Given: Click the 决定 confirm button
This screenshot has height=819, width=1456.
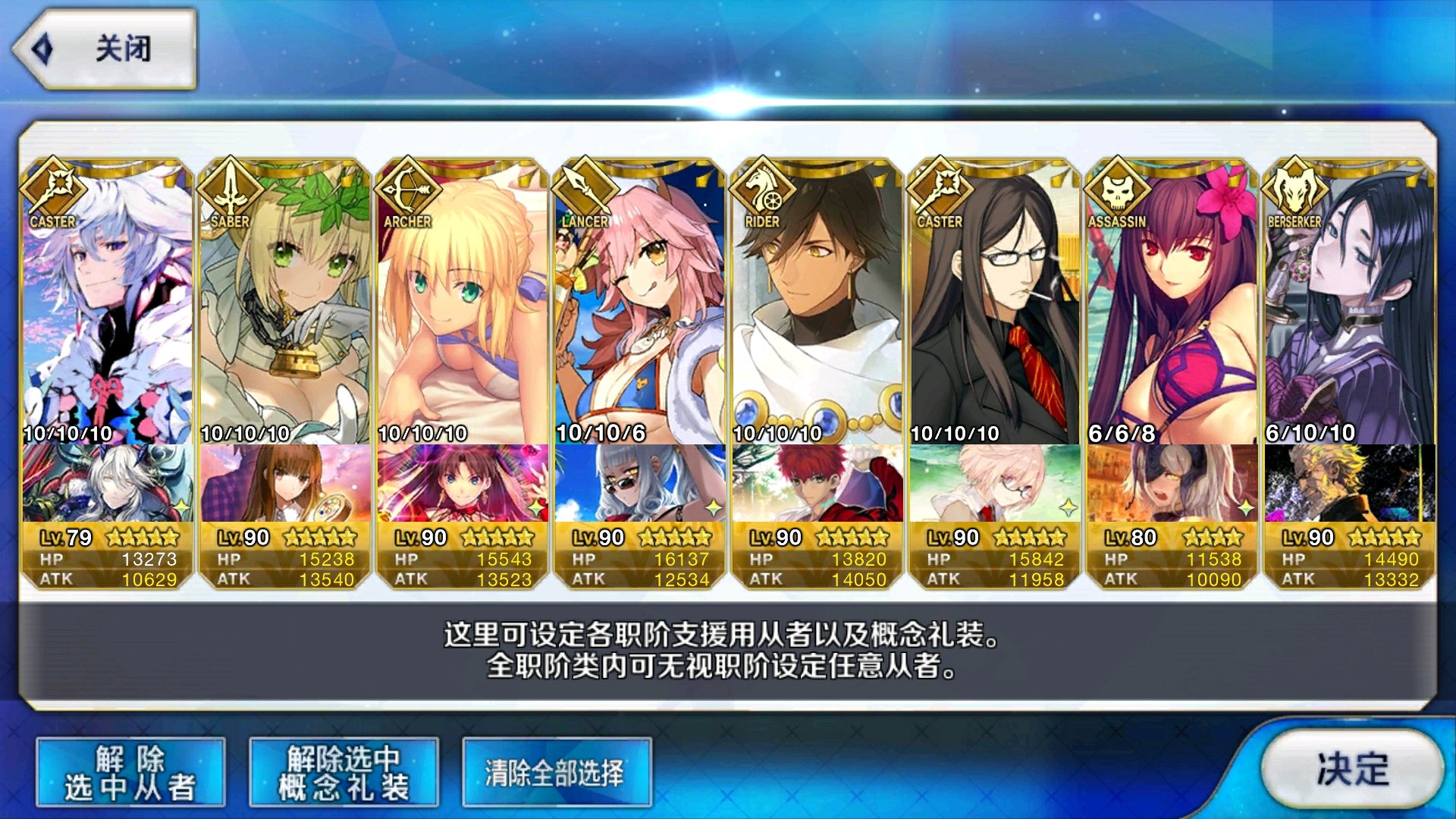Looking at the screenshot, I should [1352, 768].
